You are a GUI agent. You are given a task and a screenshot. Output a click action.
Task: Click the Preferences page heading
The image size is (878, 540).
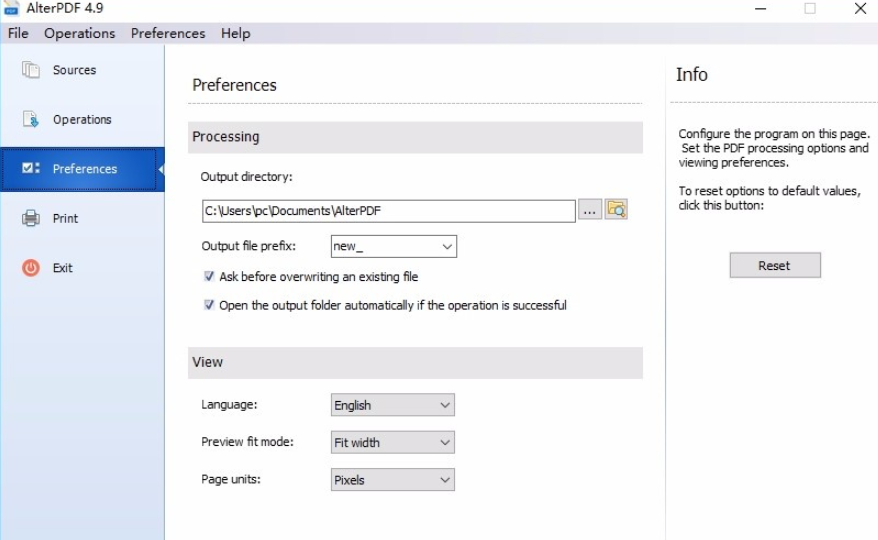(234, 85)
